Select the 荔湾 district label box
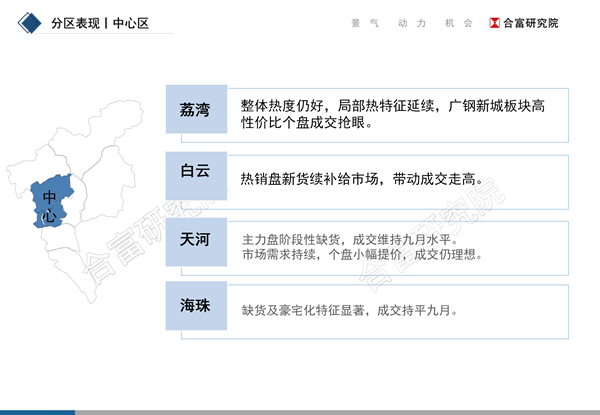This screenshot has width=600, height=415. (196, 109)
